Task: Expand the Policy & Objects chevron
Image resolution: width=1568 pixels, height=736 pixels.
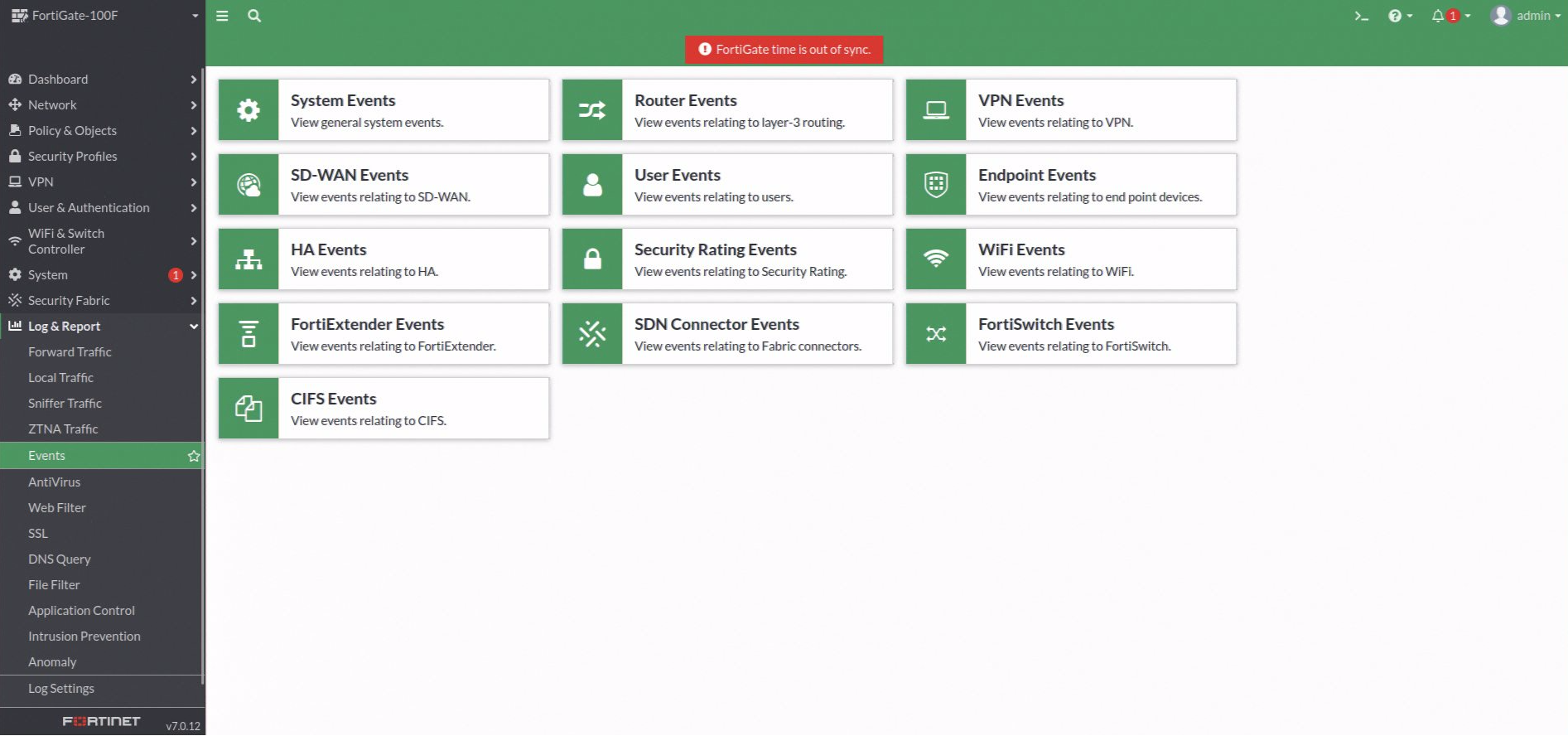Action: [x=193, y=131]
